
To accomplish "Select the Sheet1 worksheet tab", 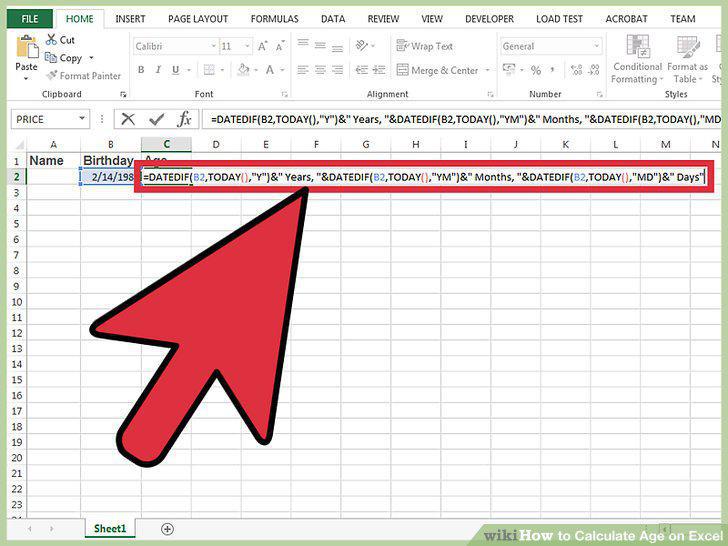I will pos(110,528).
